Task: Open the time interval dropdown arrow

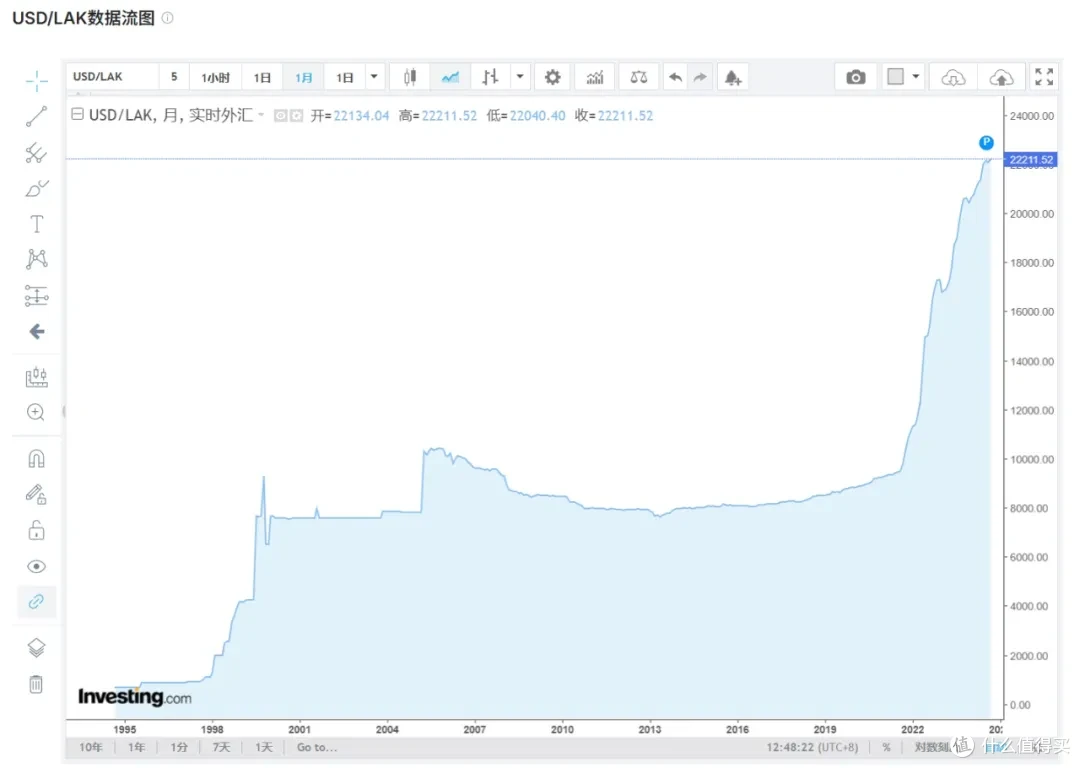Action: pyautogui.click(x=374, y=77)
